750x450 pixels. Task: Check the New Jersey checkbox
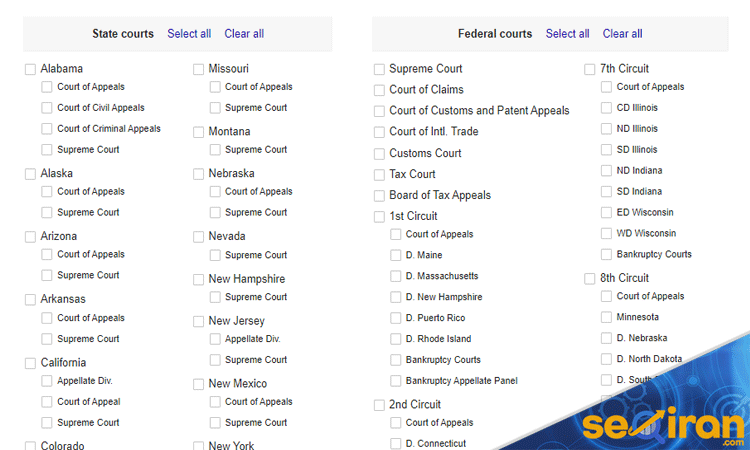[199, 321]
